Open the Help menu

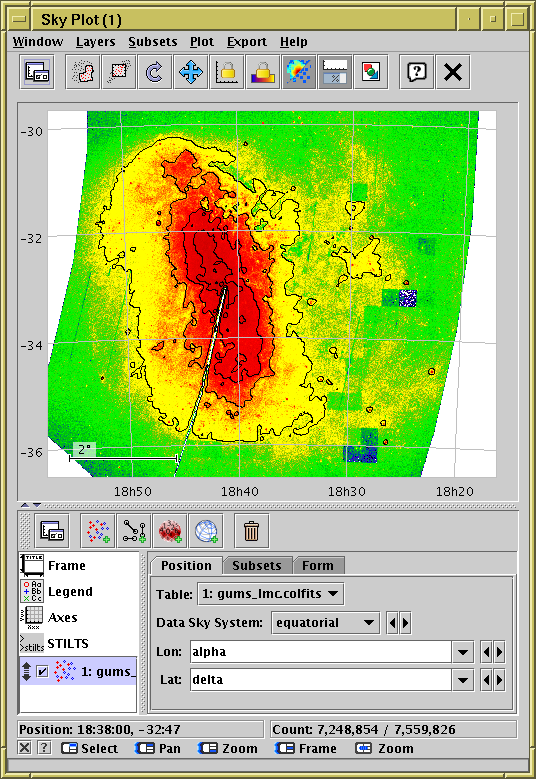click(x=294, y=42)
